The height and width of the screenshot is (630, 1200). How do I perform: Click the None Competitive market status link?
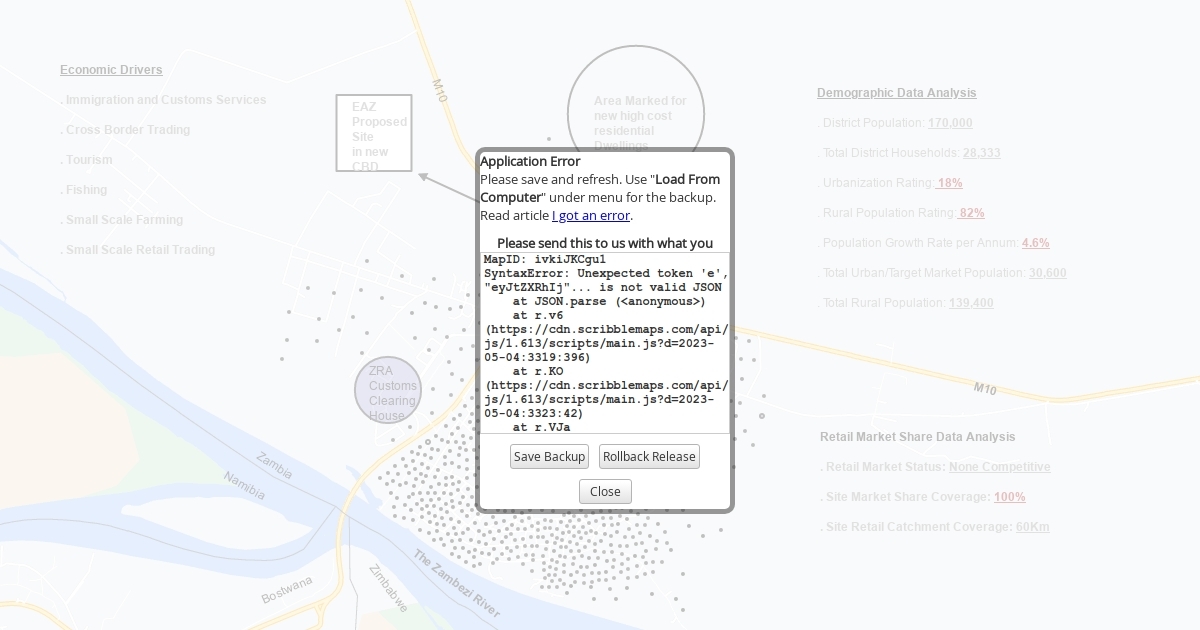[999, 467]
